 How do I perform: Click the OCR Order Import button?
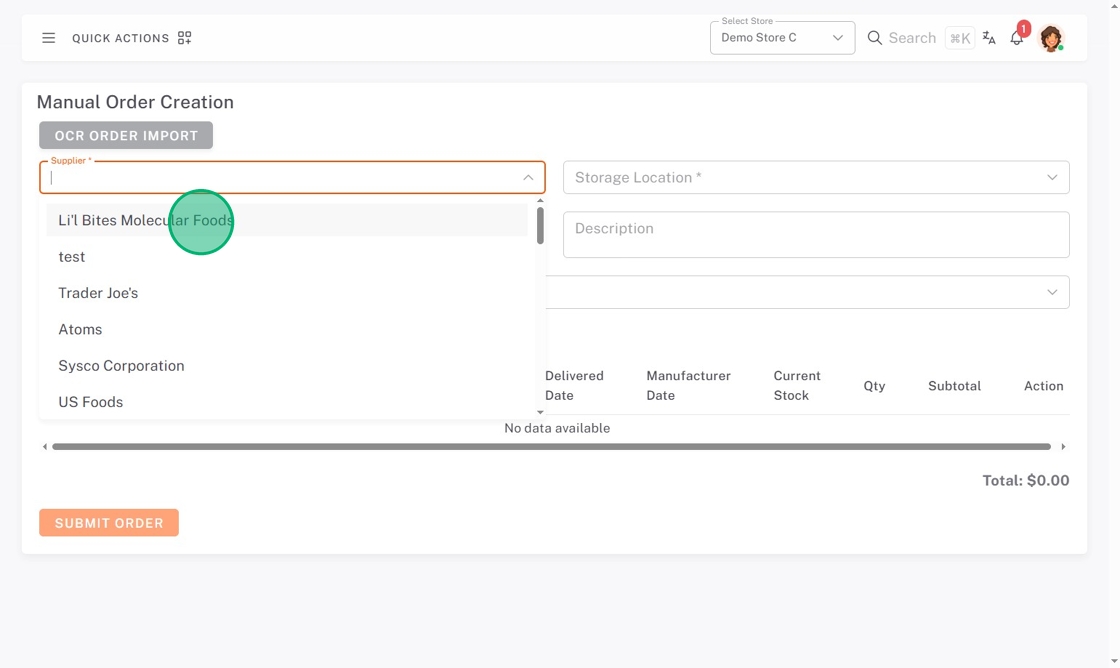pos(126,136)
